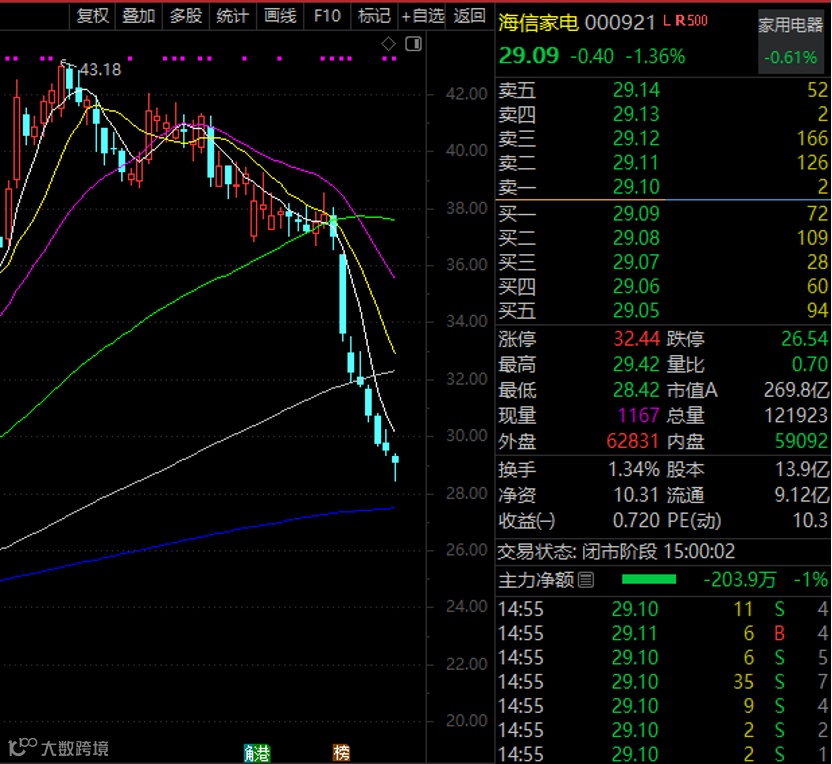The image size is (832, 764).
Task: Click the diamond icon above chart
Action: (388, 44)
